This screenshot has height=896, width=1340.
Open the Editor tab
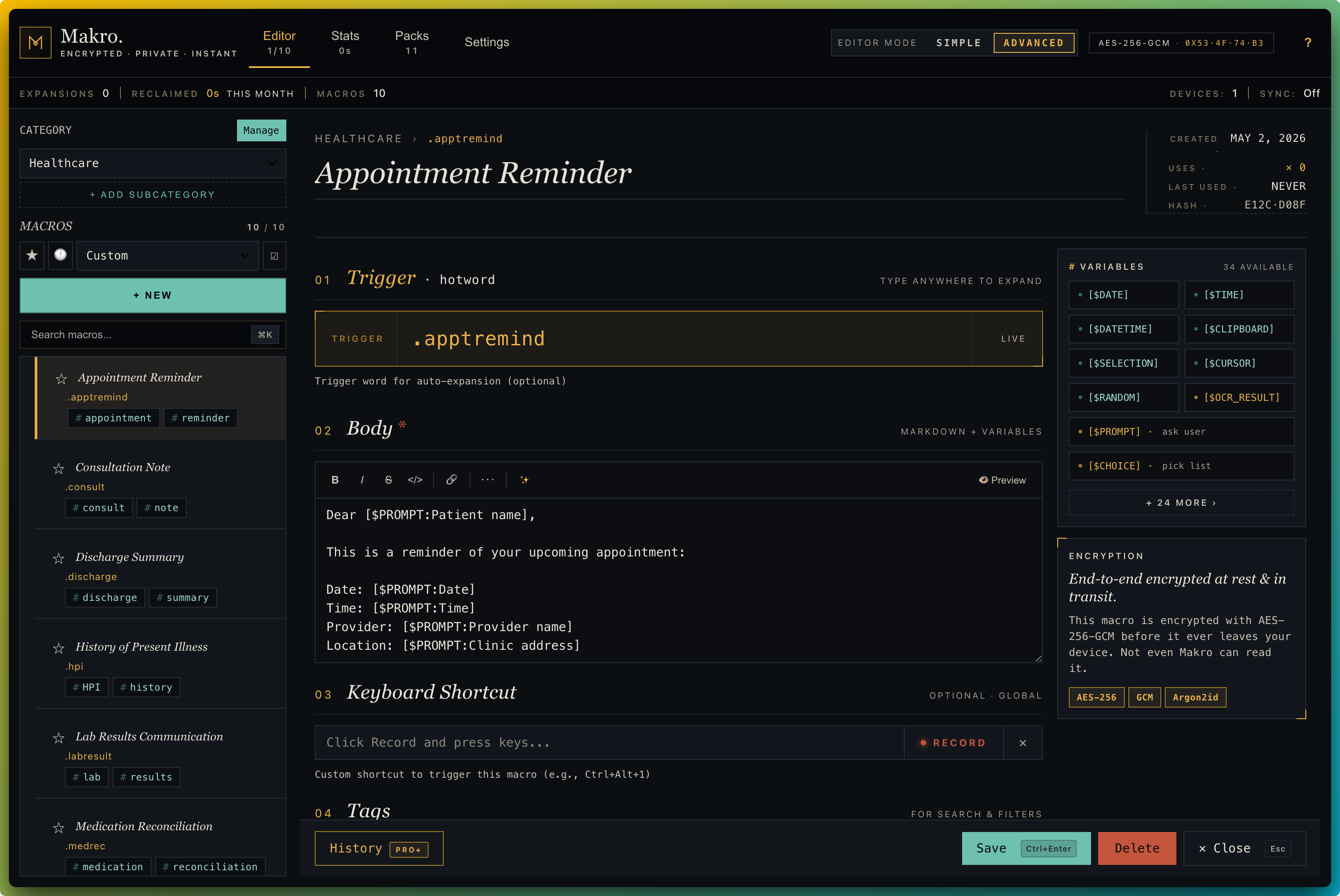tap(279, 43)
